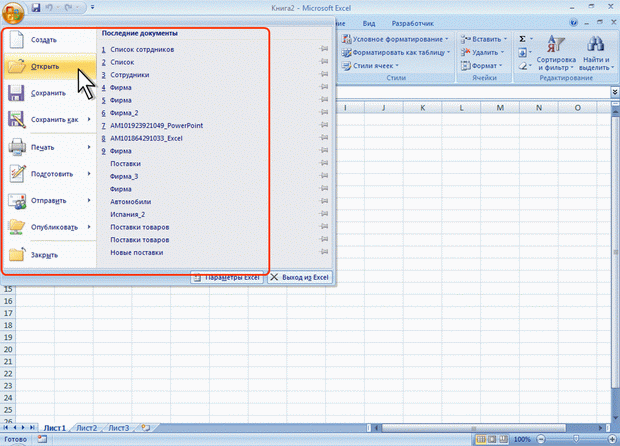Click the Redo icon in quick access toolbar

68,7
